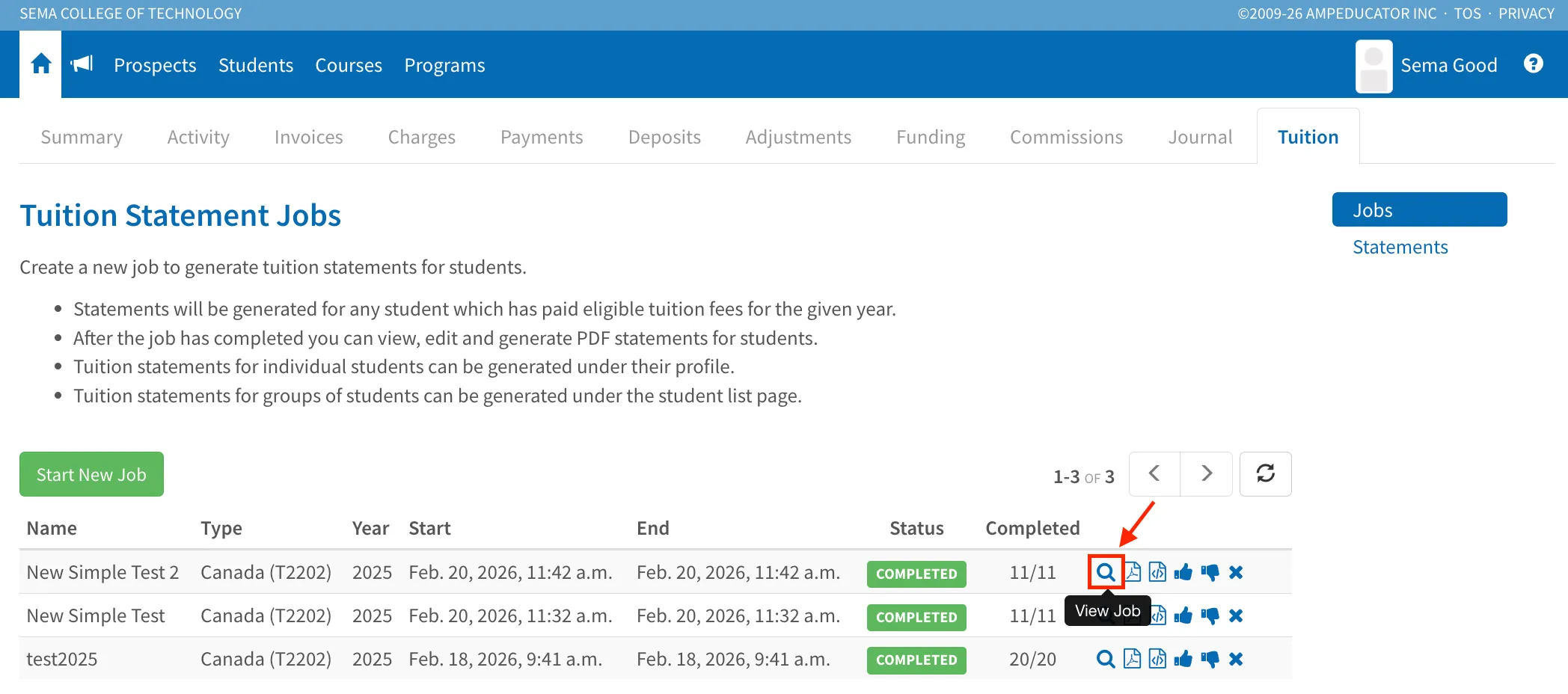Delete the test2025 job
The width and height of the screenshot is (1568, 694).
[1236, 660]
